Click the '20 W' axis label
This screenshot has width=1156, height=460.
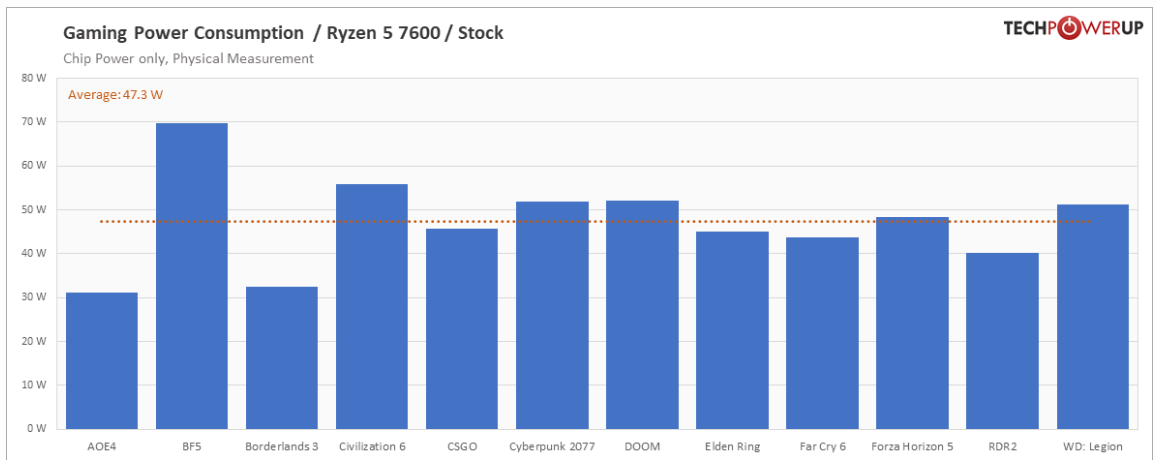(34, 341)
